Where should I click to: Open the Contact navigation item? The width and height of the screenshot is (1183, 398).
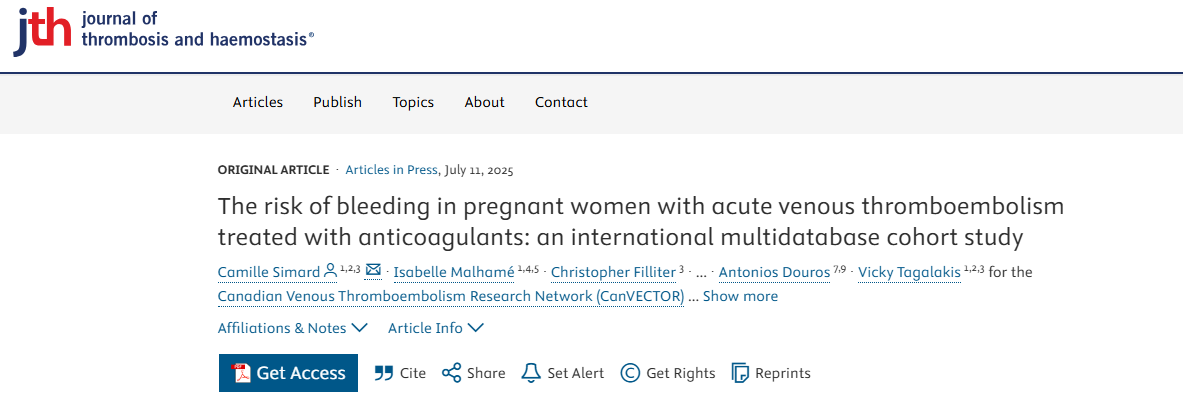[561, 103]
